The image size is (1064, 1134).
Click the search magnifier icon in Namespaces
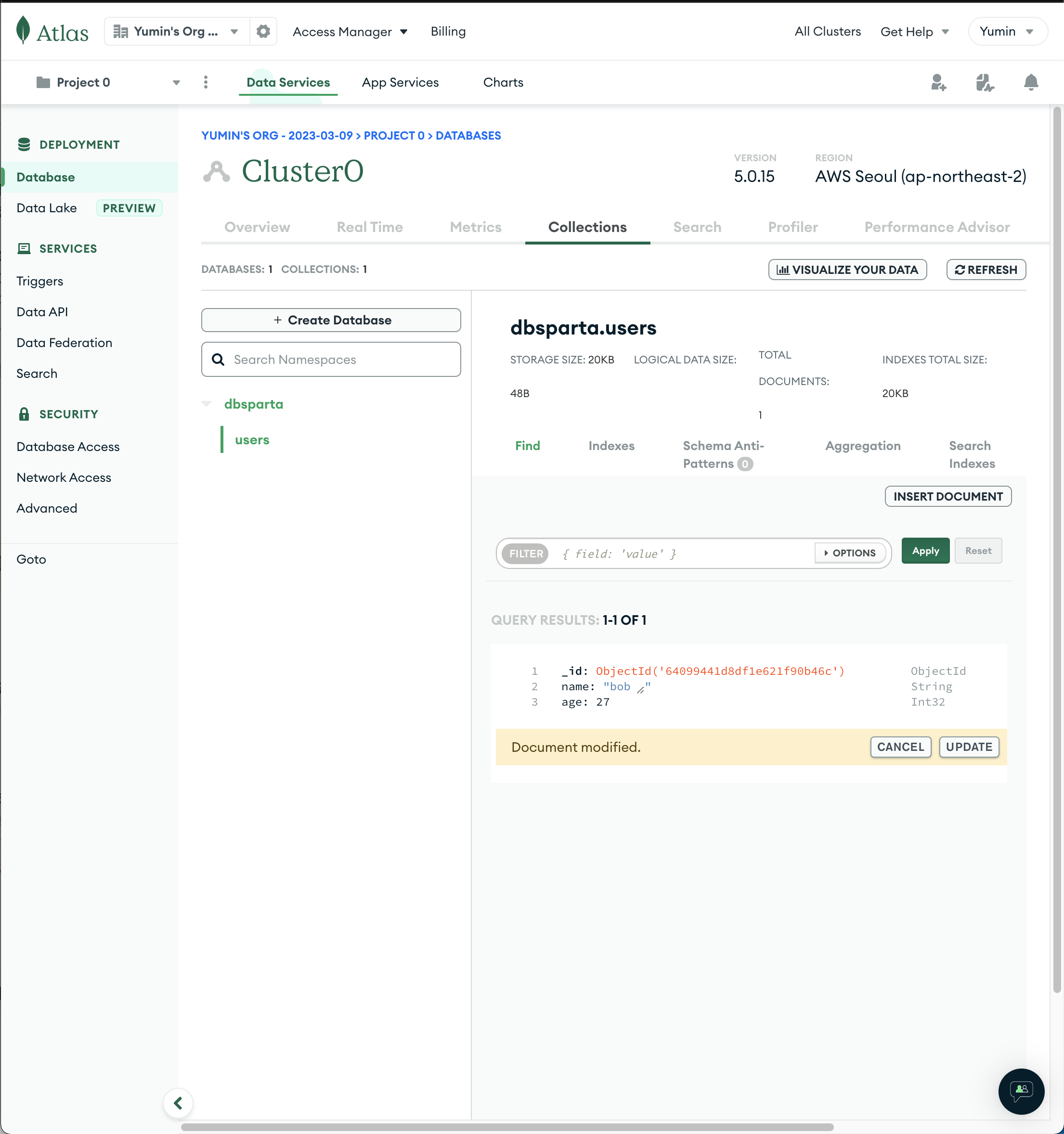point(218,360)
